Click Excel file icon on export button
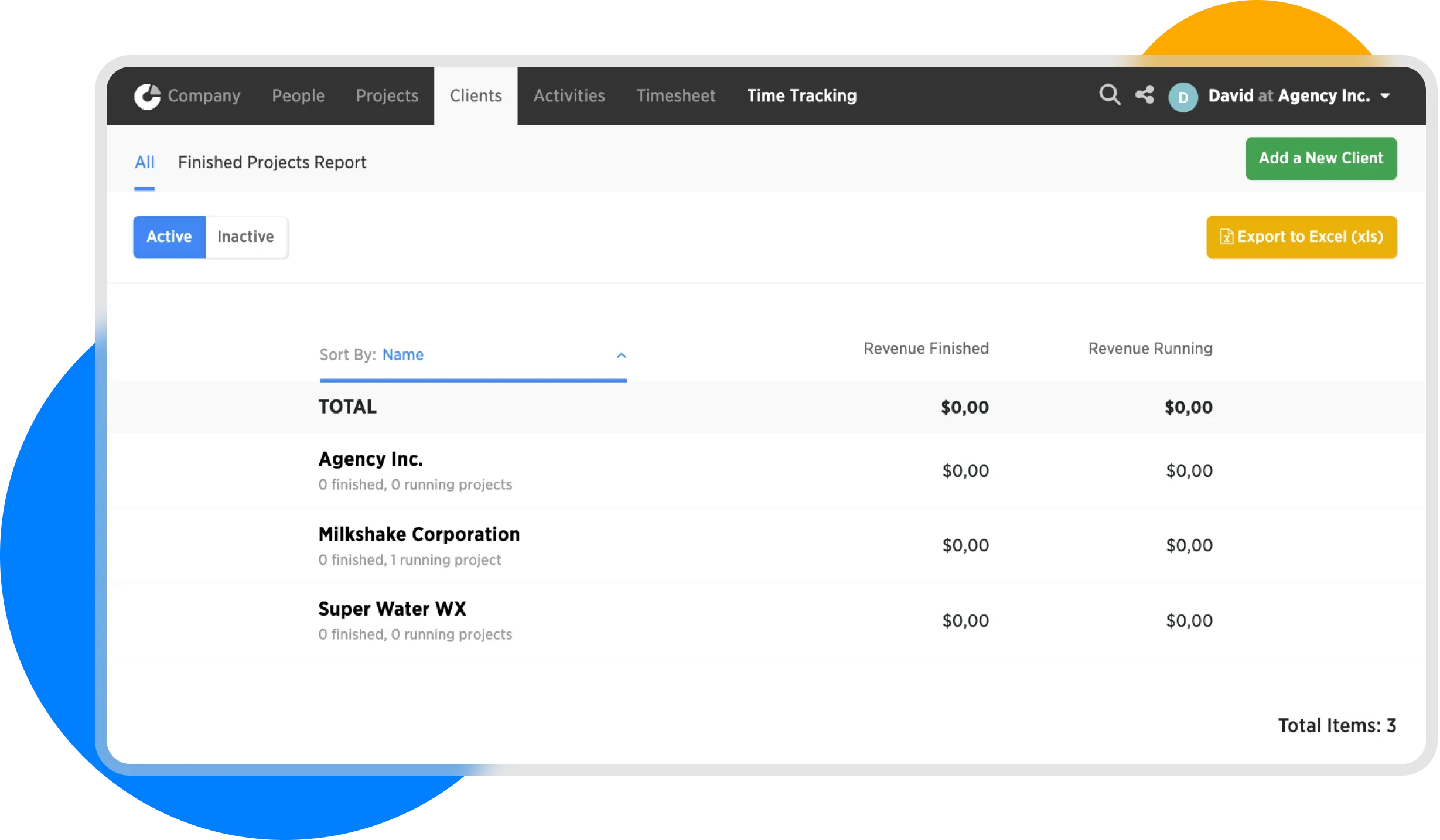Viewport: 1440px width, 840px height. (x=1226, y=237)
